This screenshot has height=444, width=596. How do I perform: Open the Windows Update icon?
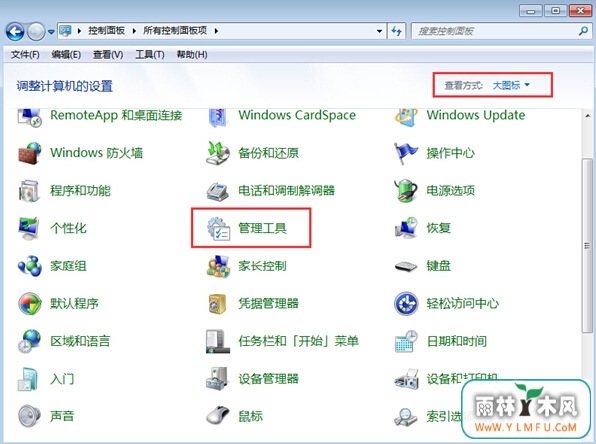coord(406,117)
